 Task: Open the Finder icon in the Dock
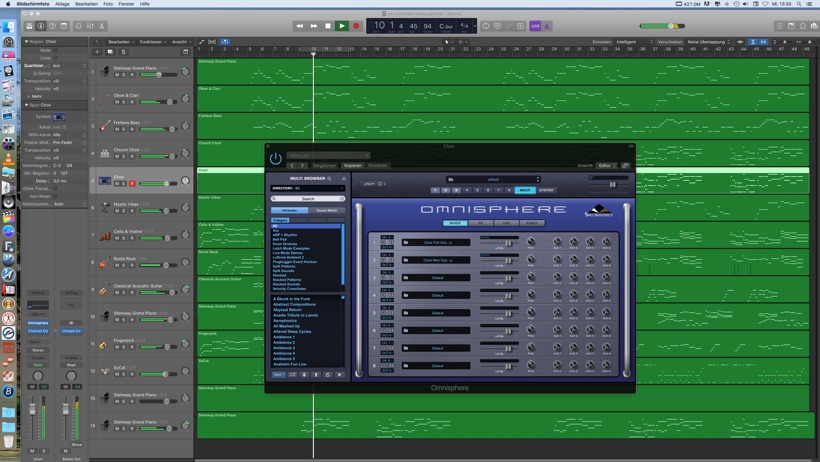click(x=8, y=26)
